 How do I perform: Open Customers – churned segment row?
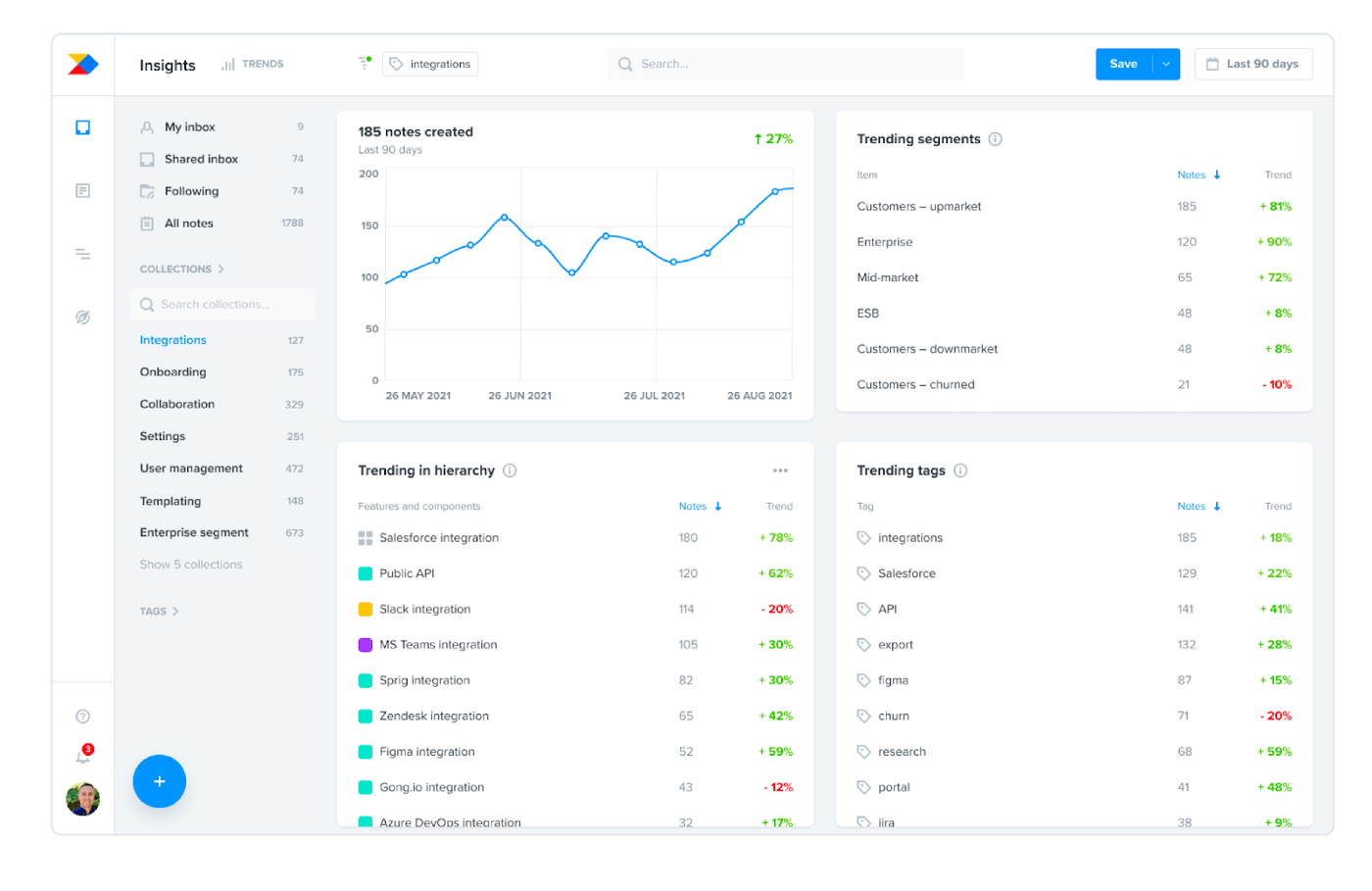1074,385
